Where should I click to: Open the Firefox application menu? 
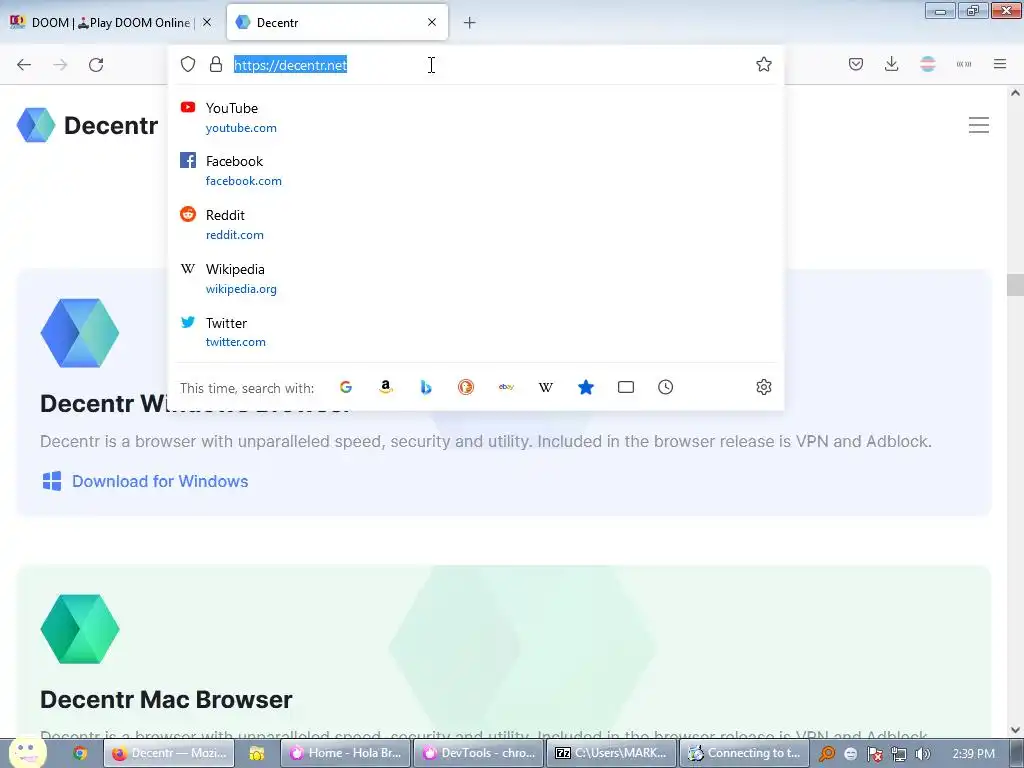coord(1000,64)
